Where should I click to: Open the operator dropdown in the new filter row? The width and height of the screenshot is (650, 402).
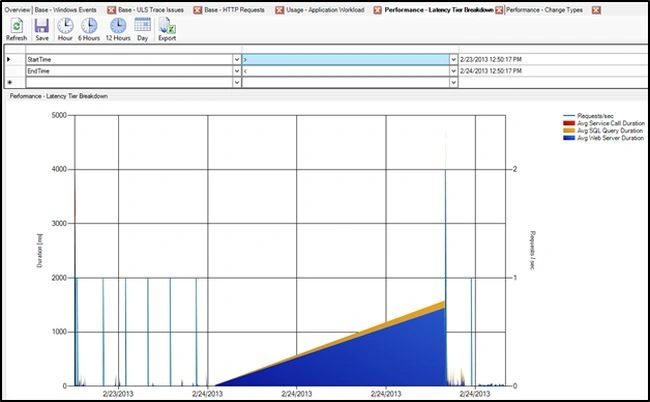click(x=453, y=82)
